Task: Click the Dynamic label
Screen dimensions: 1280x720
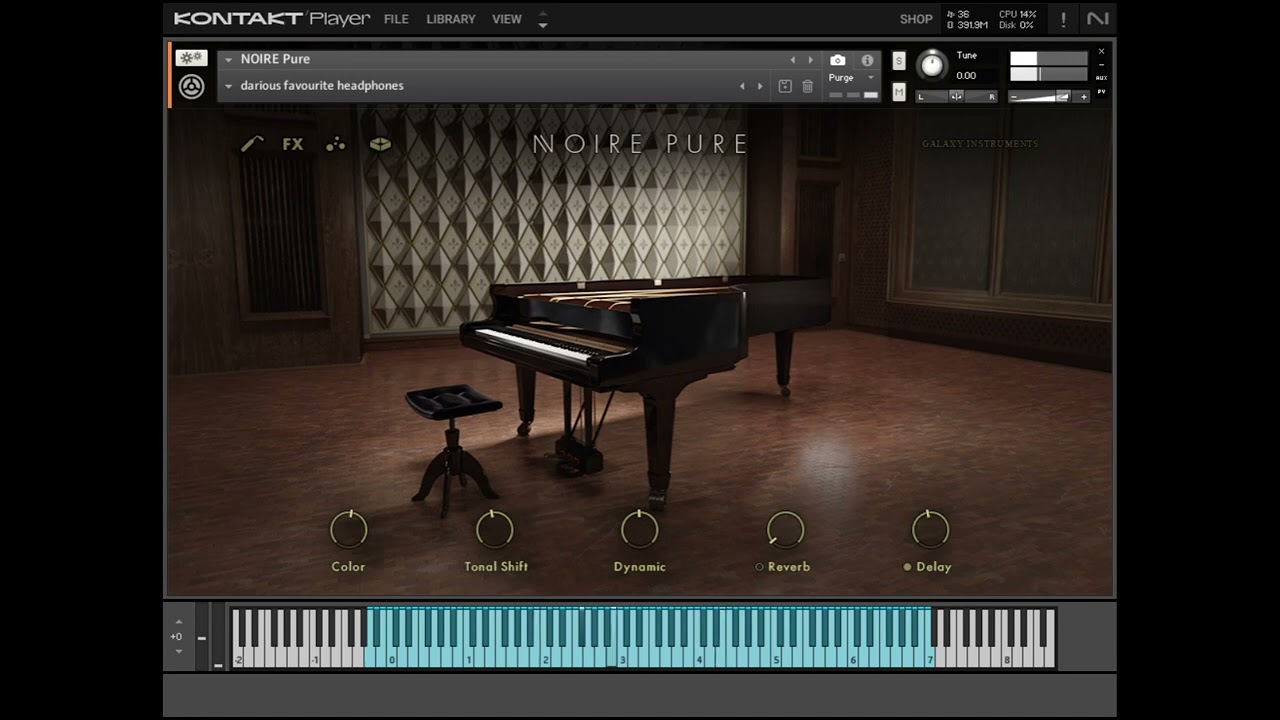Action: point(640,567)
